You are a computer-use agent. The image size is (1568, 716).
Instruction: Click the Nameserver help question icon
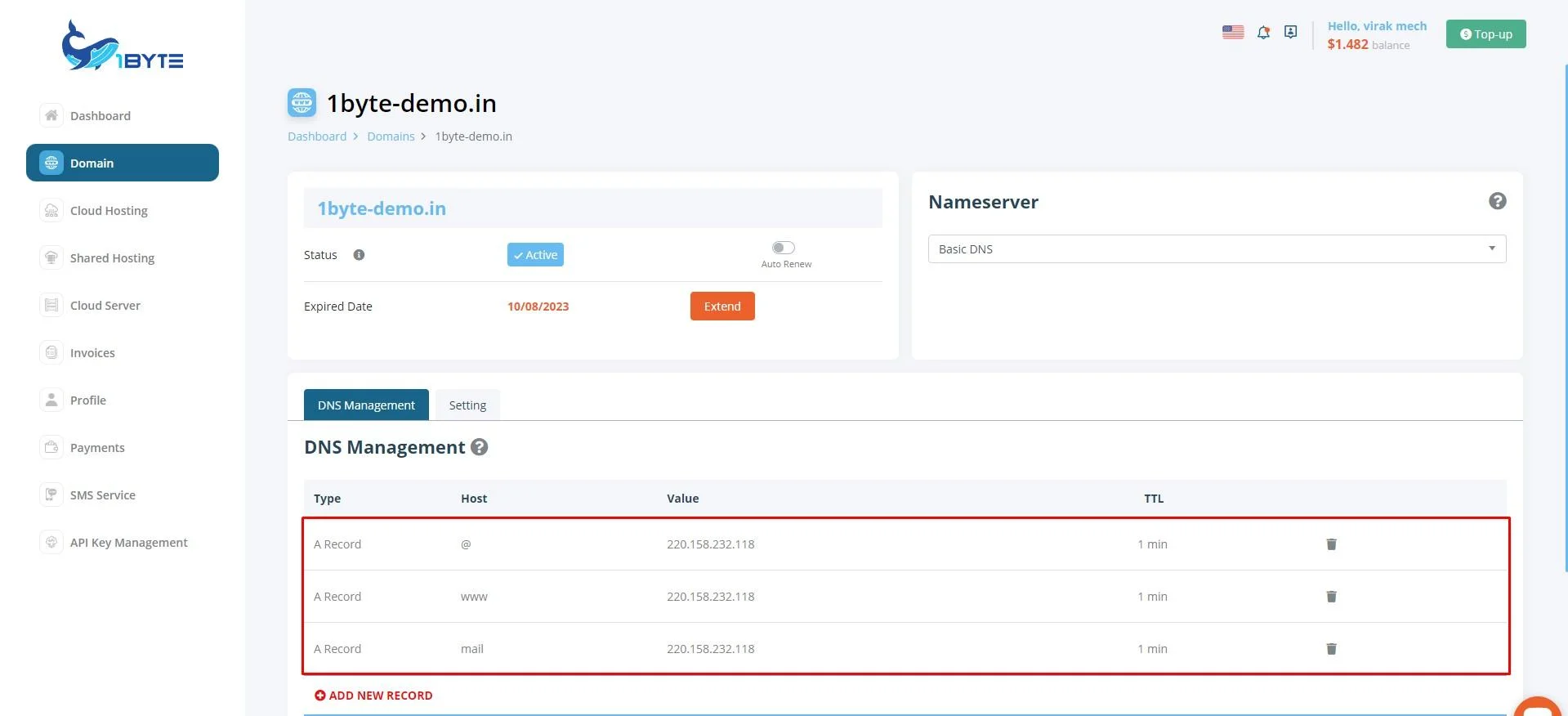coord(1497,201)
